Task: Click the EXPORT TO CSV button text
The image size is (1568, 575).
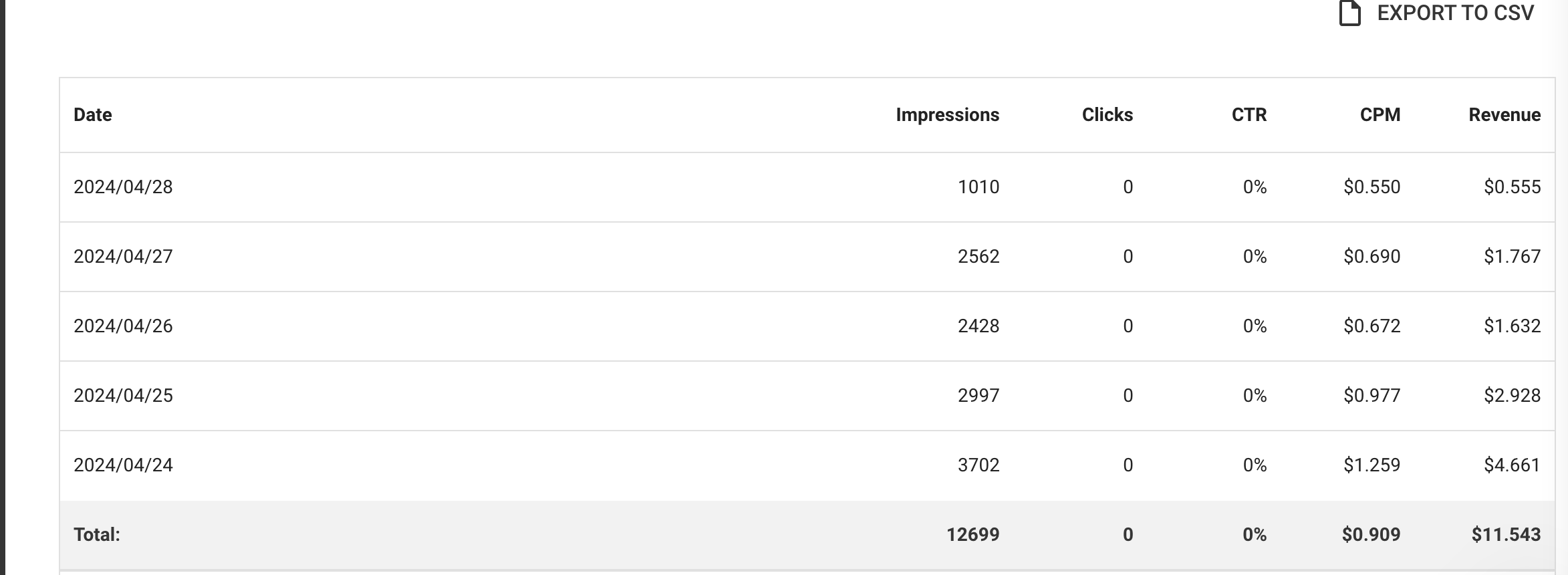Action: pyautogui.click(x=1455, y=13)
